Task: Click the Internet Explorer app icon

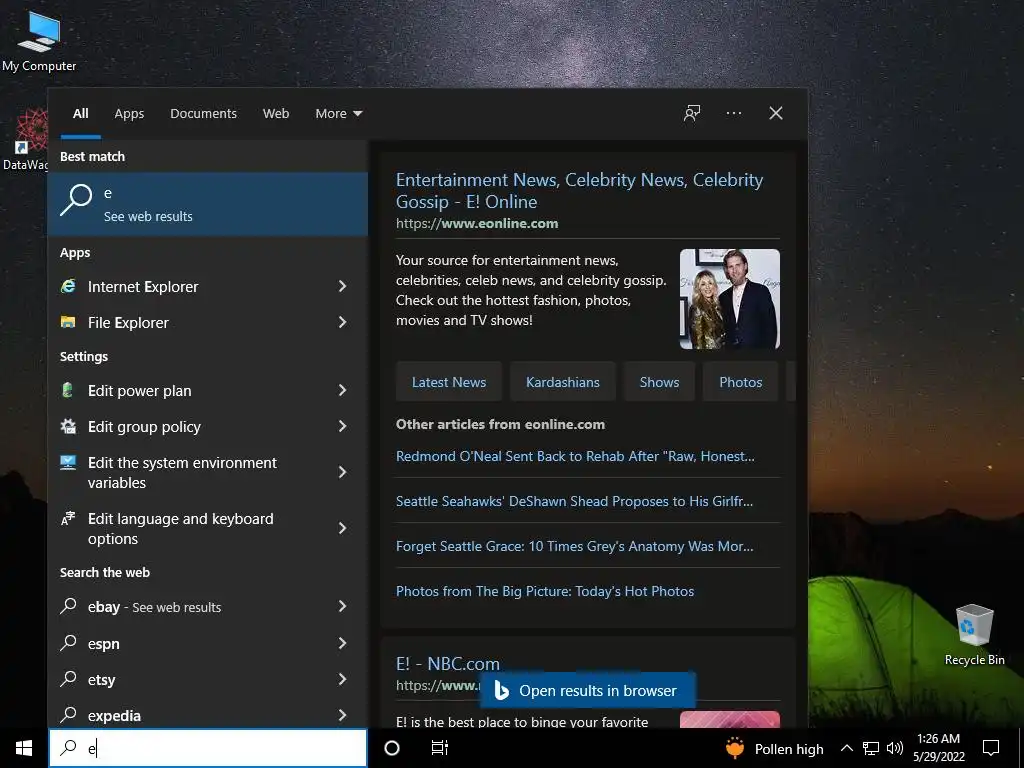Action: point(69,286)
